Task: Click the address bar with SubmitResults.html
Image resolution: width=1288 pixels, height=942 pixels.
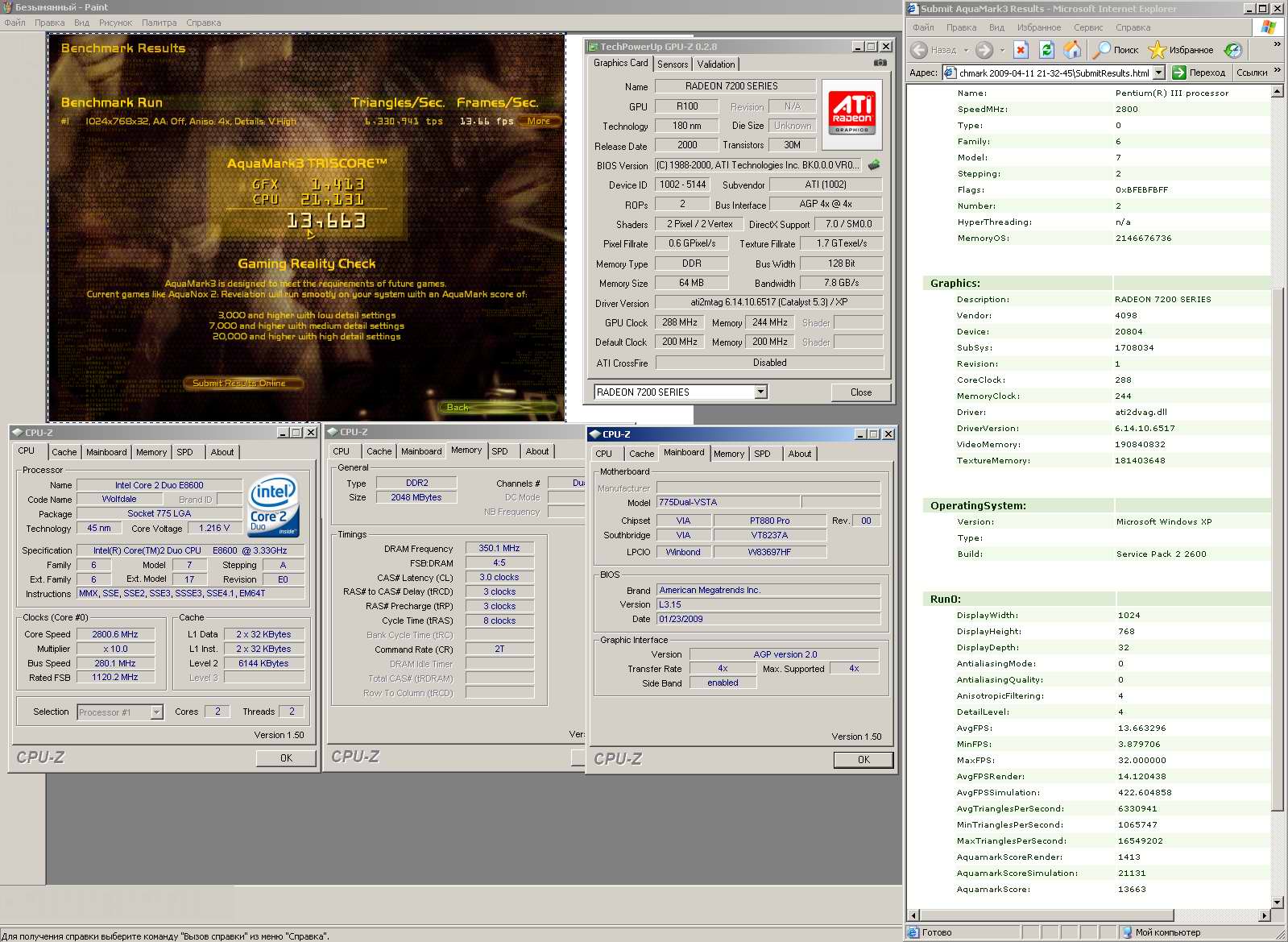Action: click(1054, 73)
